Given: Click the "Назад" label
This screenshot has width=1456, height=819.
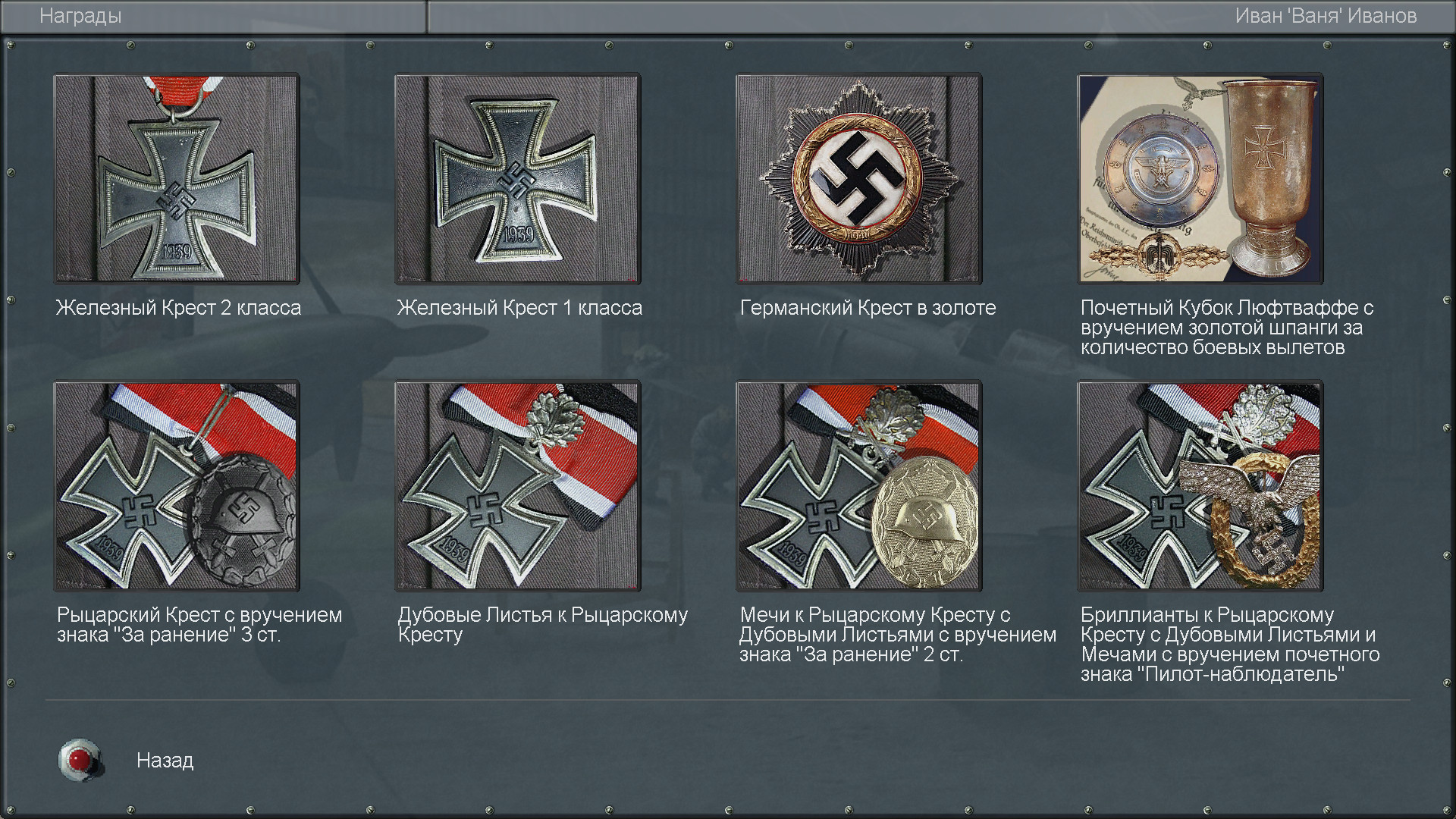Looking at the screenshot, I should pos(165,761).
